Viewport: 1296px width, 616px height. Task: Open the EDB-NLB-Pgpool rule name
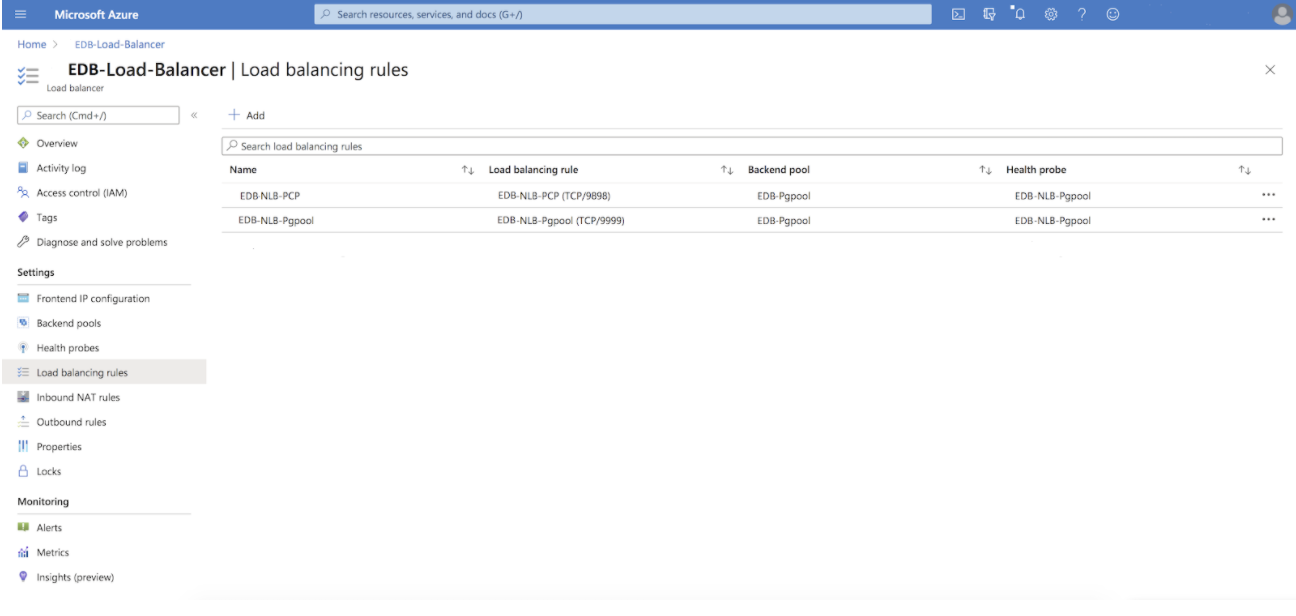coord(276,220)
